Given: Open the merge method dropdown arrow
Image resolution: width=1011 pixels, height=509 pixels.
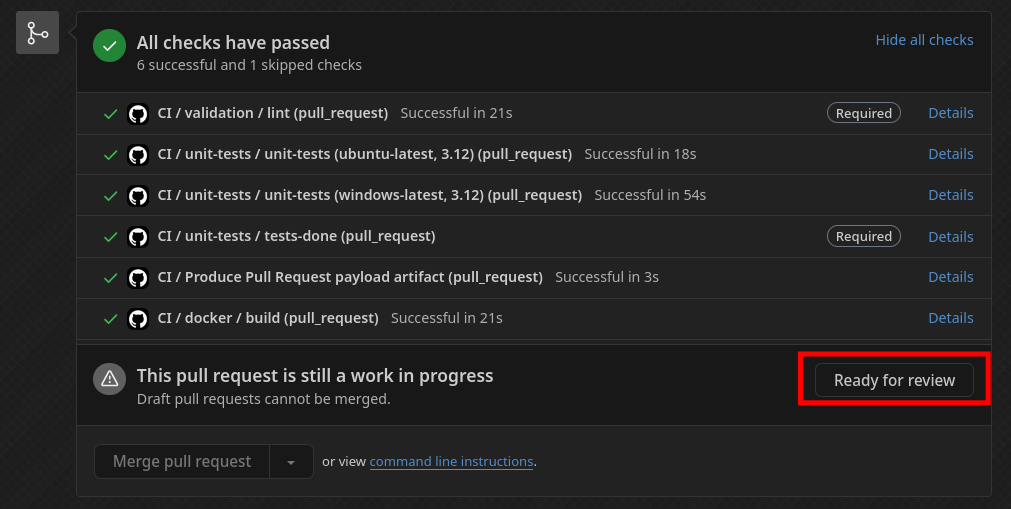Looking at the screenshot, I should point(291,462).
